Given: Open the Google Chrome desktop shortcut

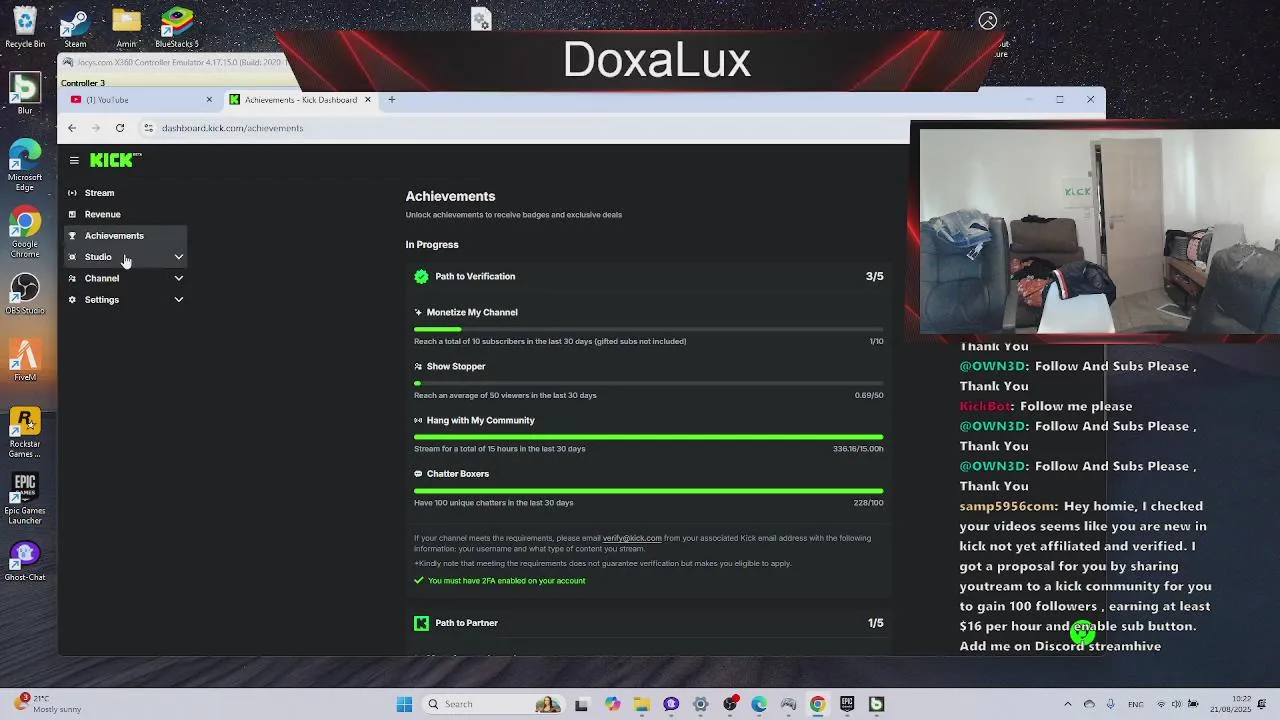Looking at the screenshot, I should click(x=25, y=232).
